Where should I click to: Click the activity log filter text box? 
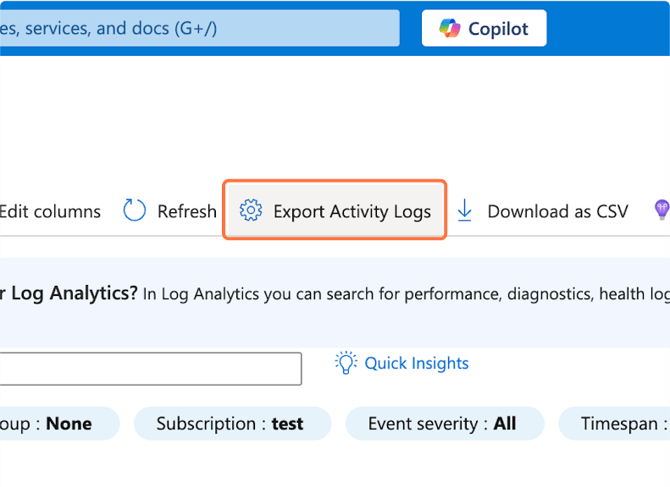[150, 368]
